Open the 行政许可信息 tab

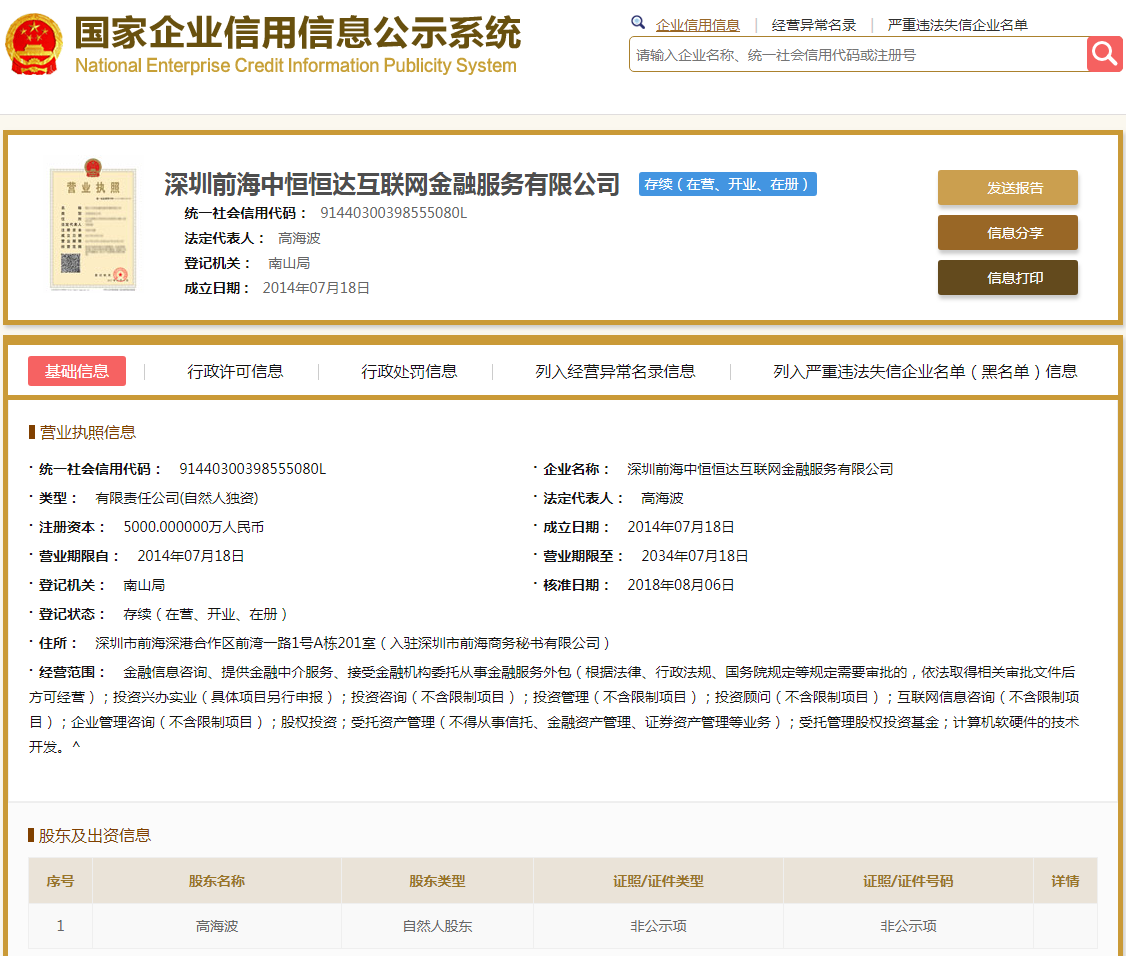click(235, 371)
